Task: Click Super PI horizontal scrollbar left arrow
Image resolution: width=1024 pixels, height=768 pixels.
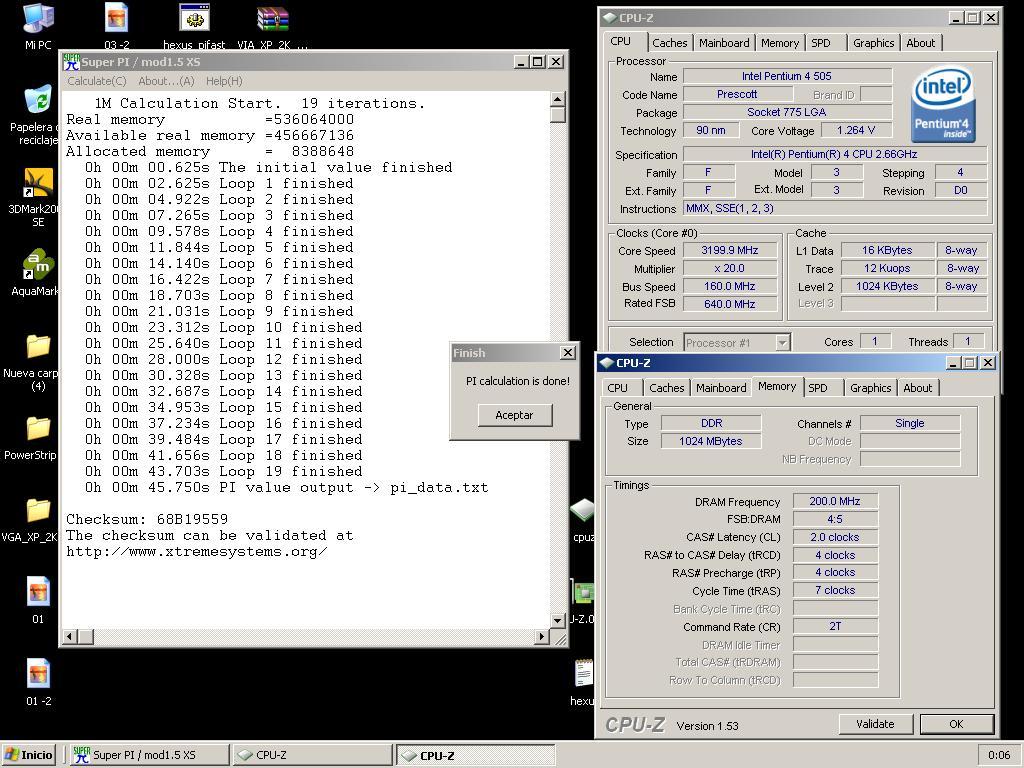Action: point(70,636)
